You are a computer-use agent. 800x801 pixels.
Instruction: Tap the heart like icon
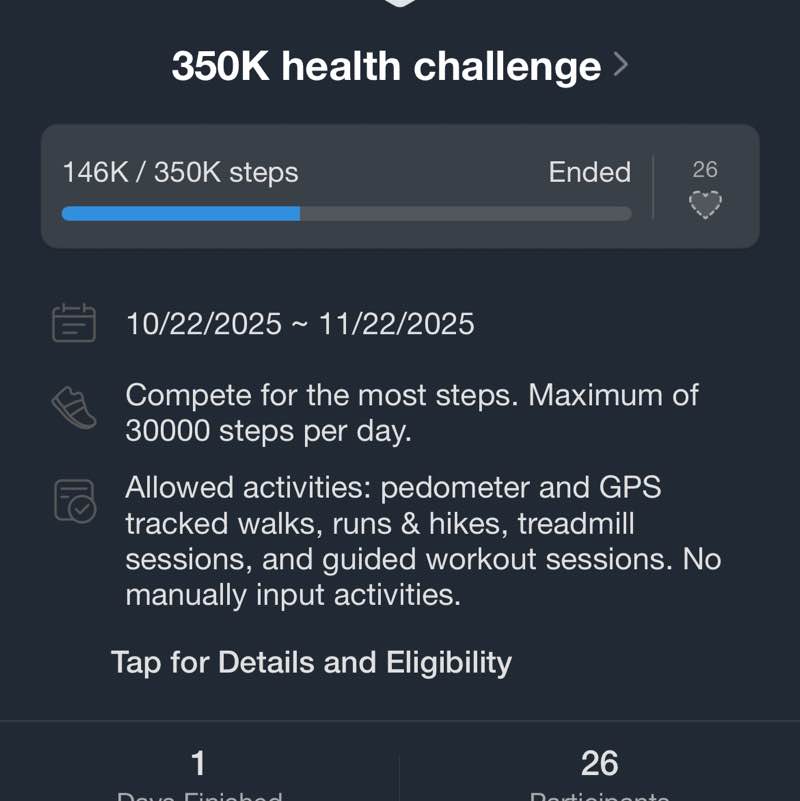tap(705, 205)
